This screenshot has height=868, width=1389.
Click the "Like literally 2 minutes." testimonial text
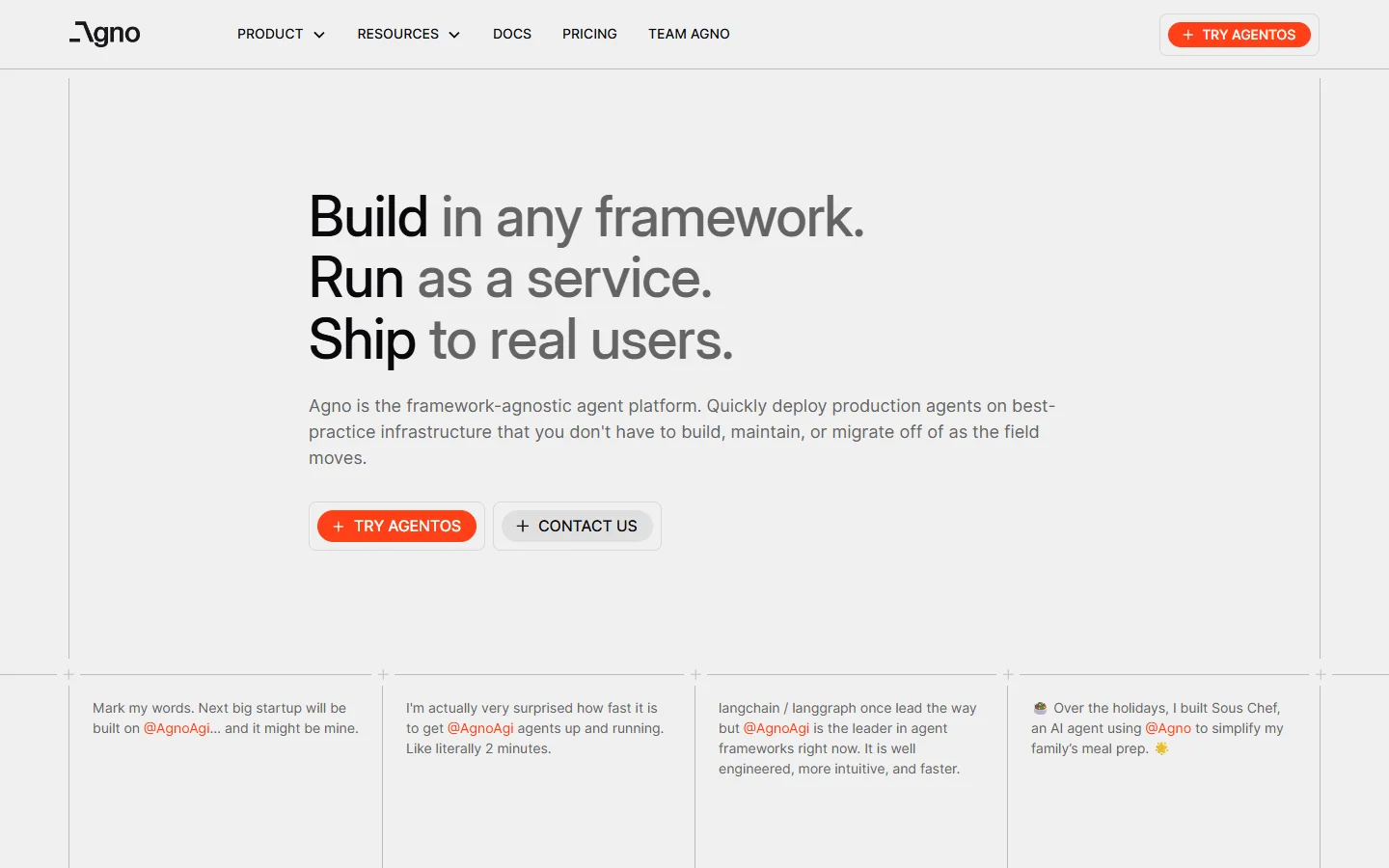(x=478, y=748)
